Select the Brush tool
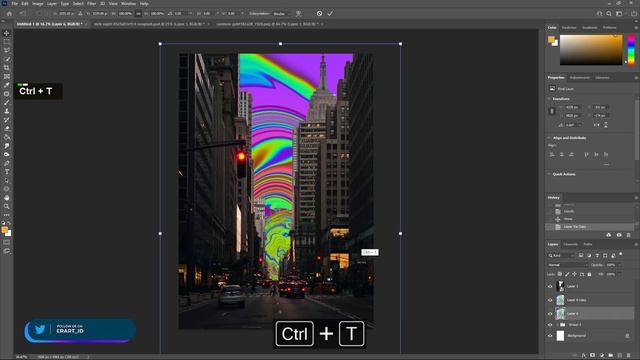 click(x=7, y=102)
